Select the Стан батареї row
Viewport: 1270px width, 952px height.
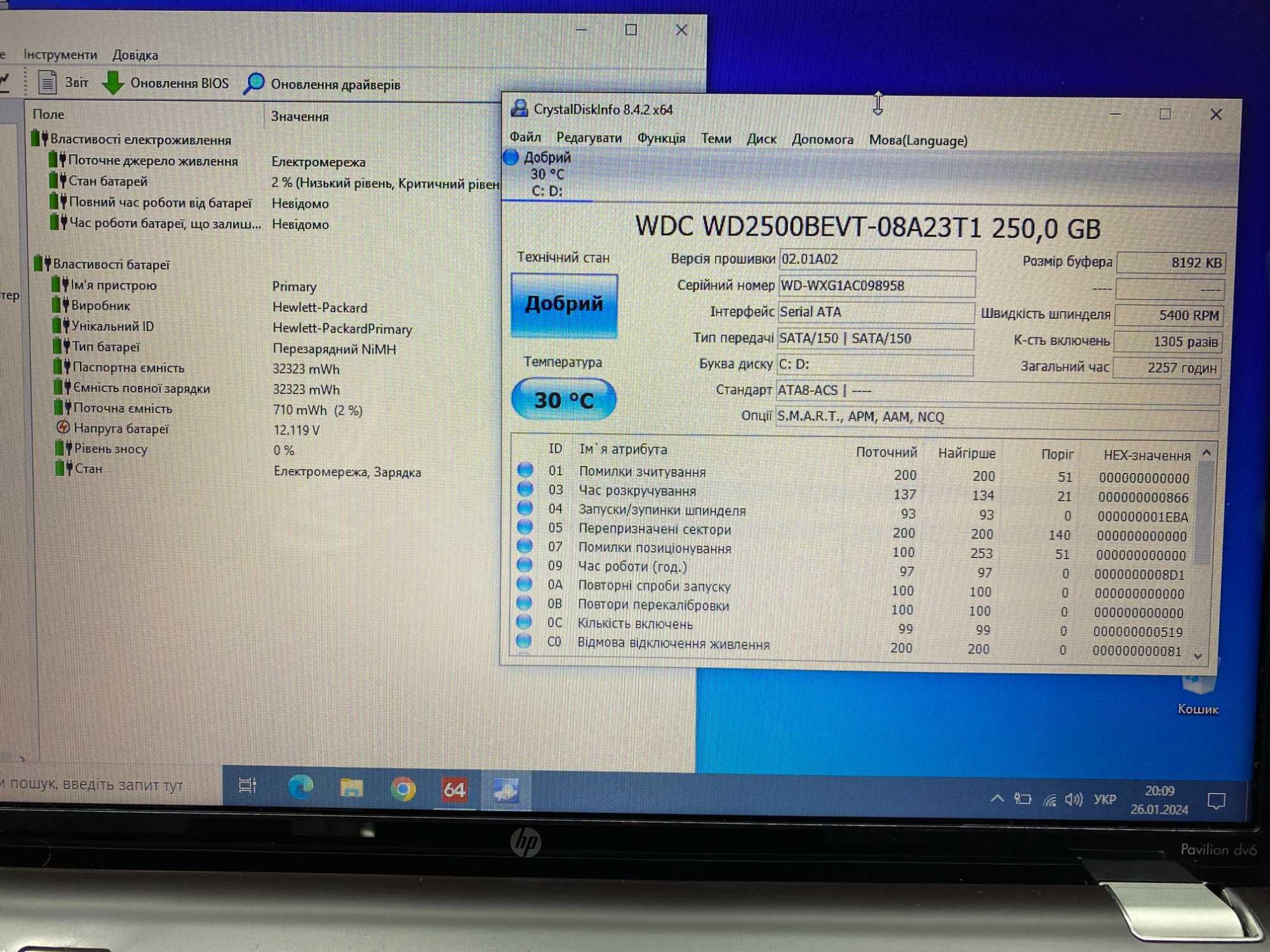98,181
